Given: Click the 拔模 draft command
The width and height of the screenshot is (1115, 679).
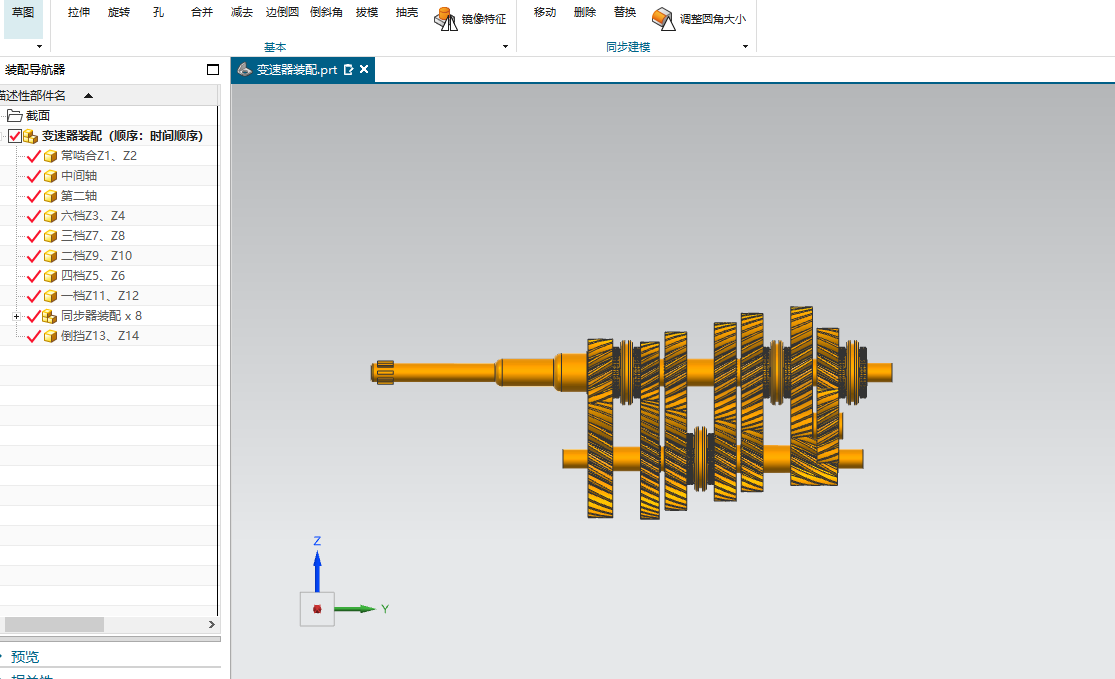Looking at the screenshot, I should (x=367, y=12).
